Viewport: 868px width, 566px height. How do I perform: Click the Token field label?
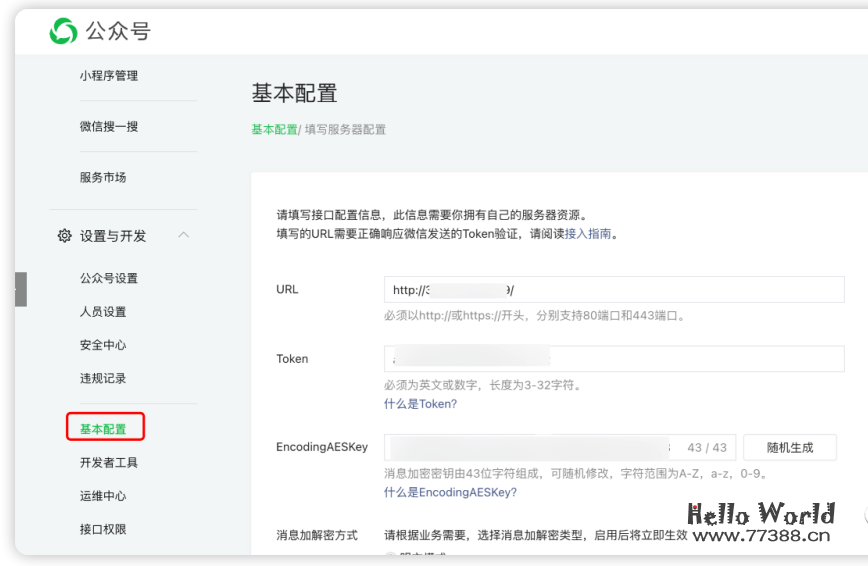(x=292, y=359)
